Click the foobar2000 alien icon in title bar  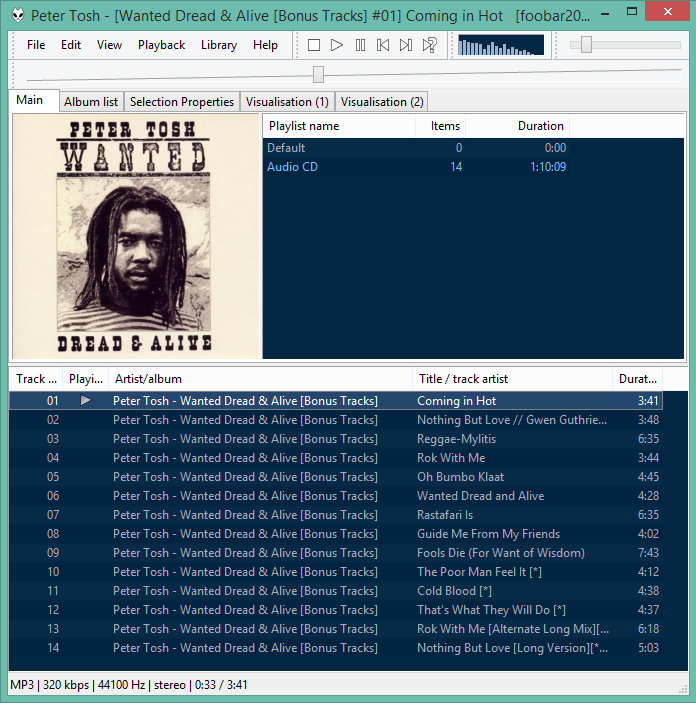18,16
